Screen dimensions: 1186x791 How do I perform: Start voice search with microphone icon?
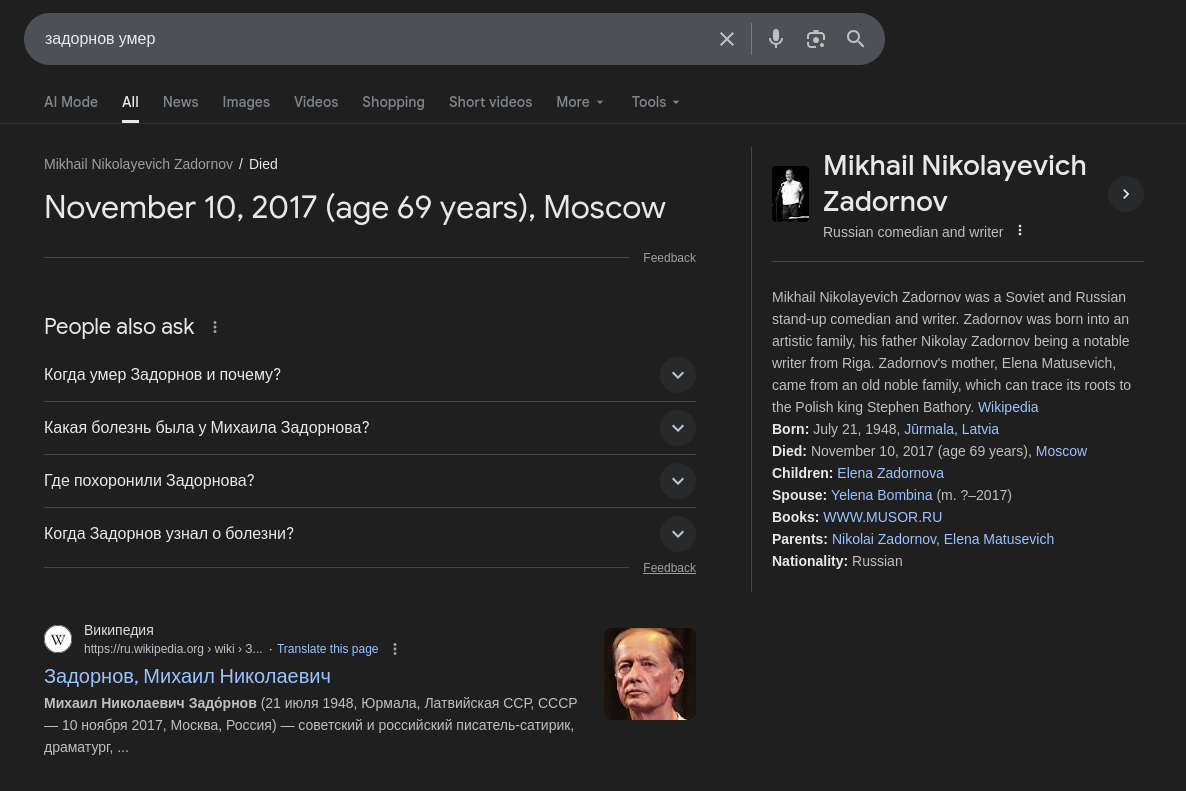point(775,39)
